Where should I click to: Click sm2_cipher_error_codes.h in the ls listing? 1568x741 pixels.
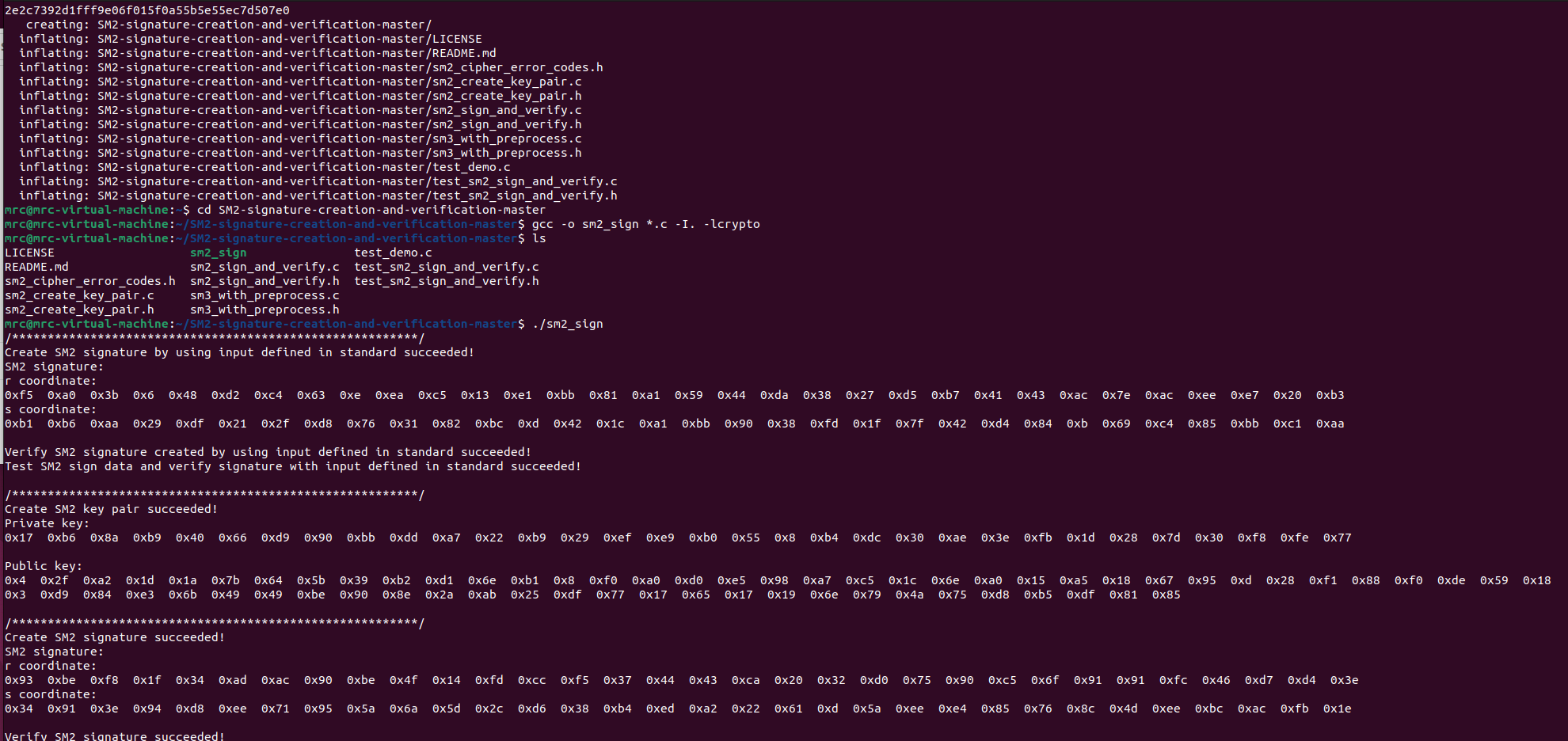click(90, 281)
